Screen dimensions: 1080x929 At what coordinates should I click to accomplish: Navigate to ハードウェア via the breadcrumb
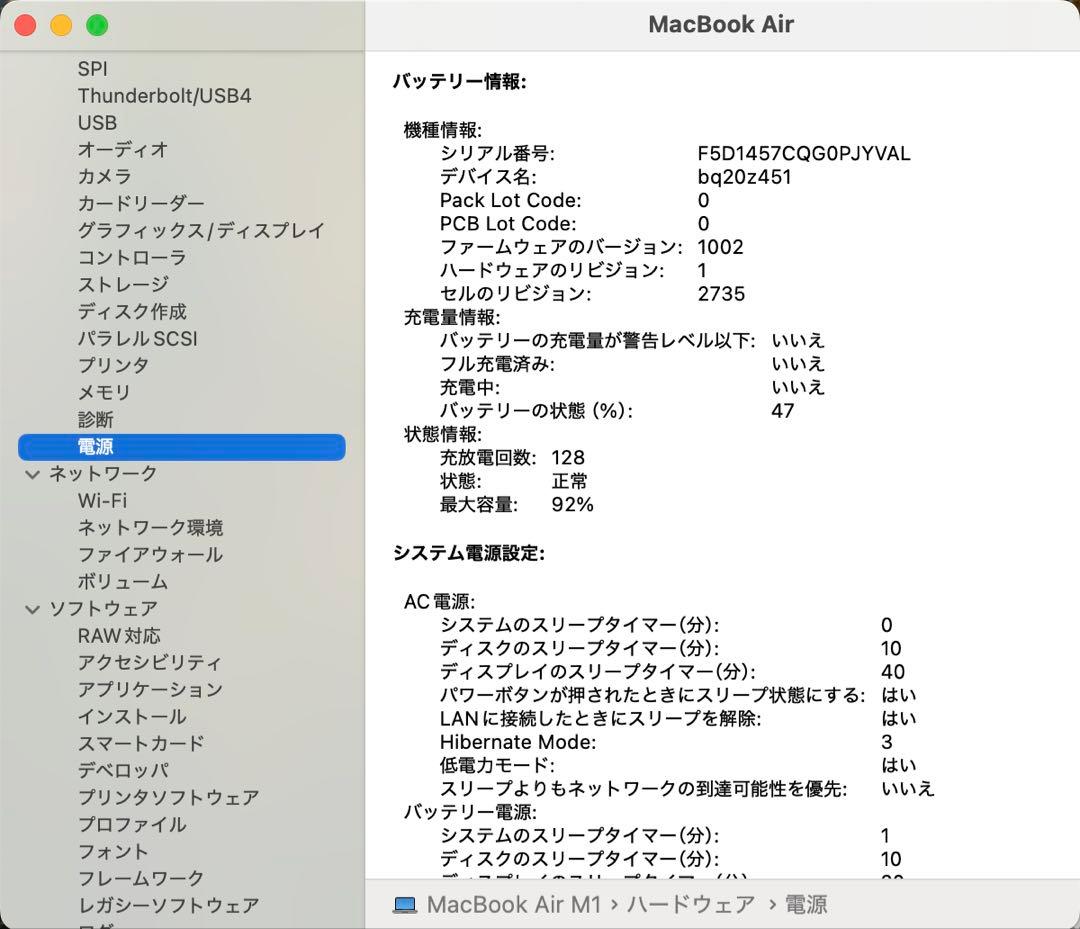click(689, 904)
